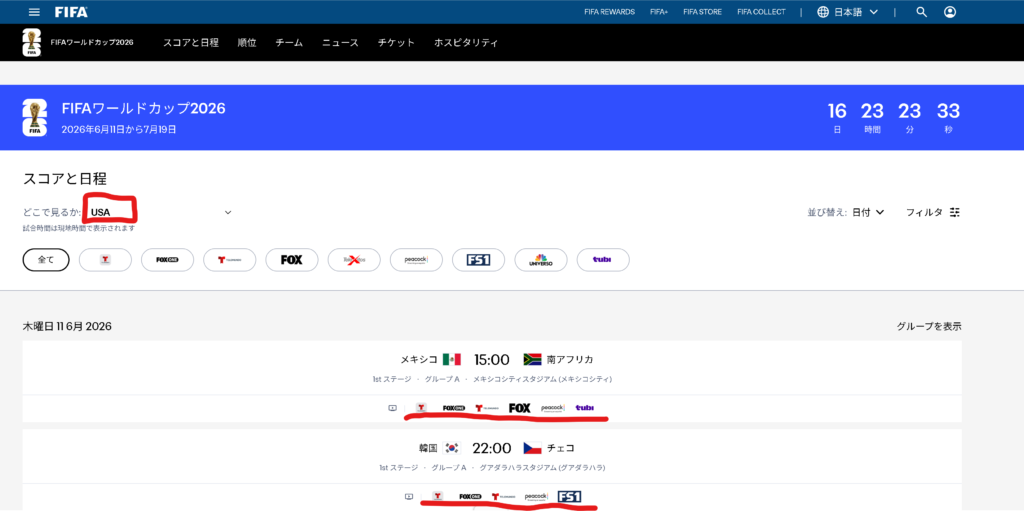
Task: Filter by the chip with the red X logo
Action: pos(355,259)
